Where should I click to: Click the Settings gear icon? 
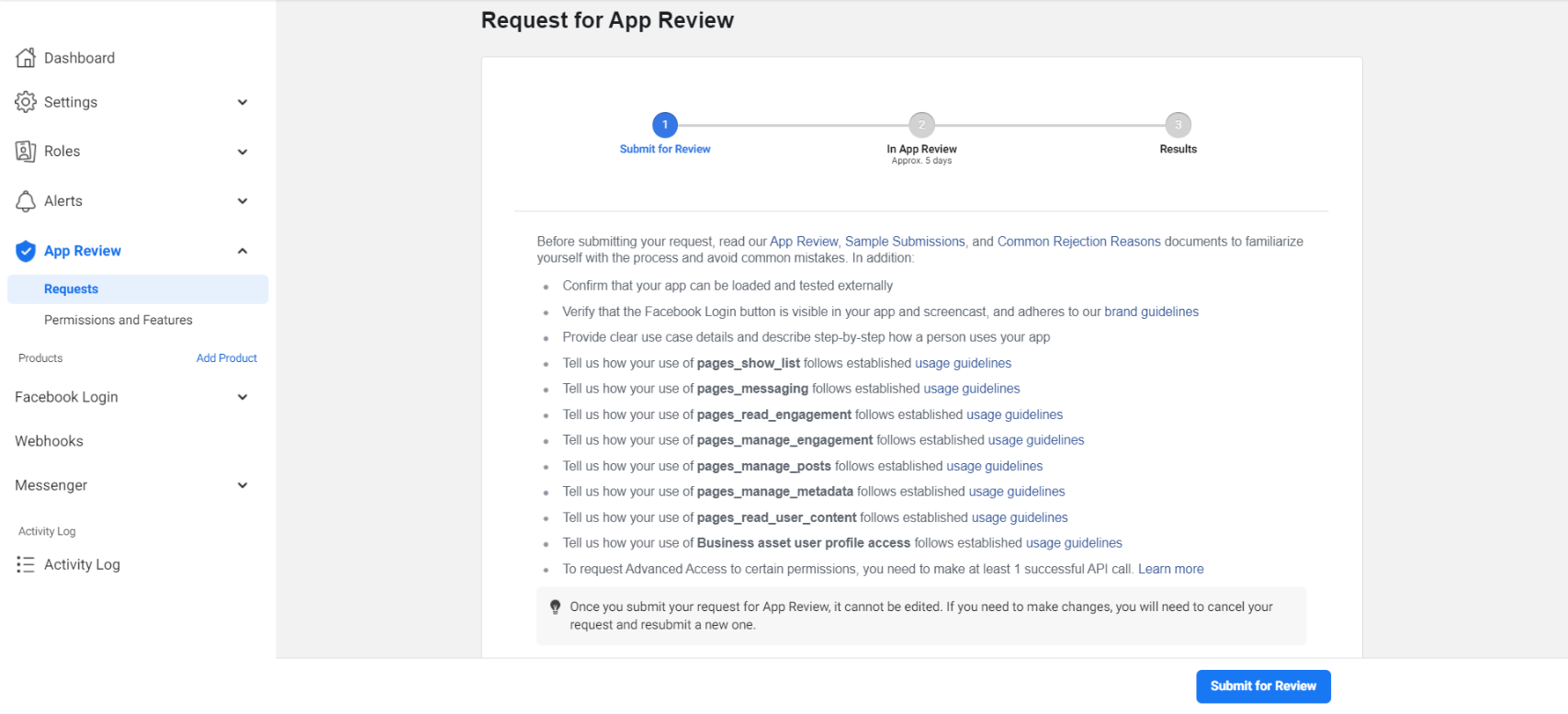[x=26, y=102]
